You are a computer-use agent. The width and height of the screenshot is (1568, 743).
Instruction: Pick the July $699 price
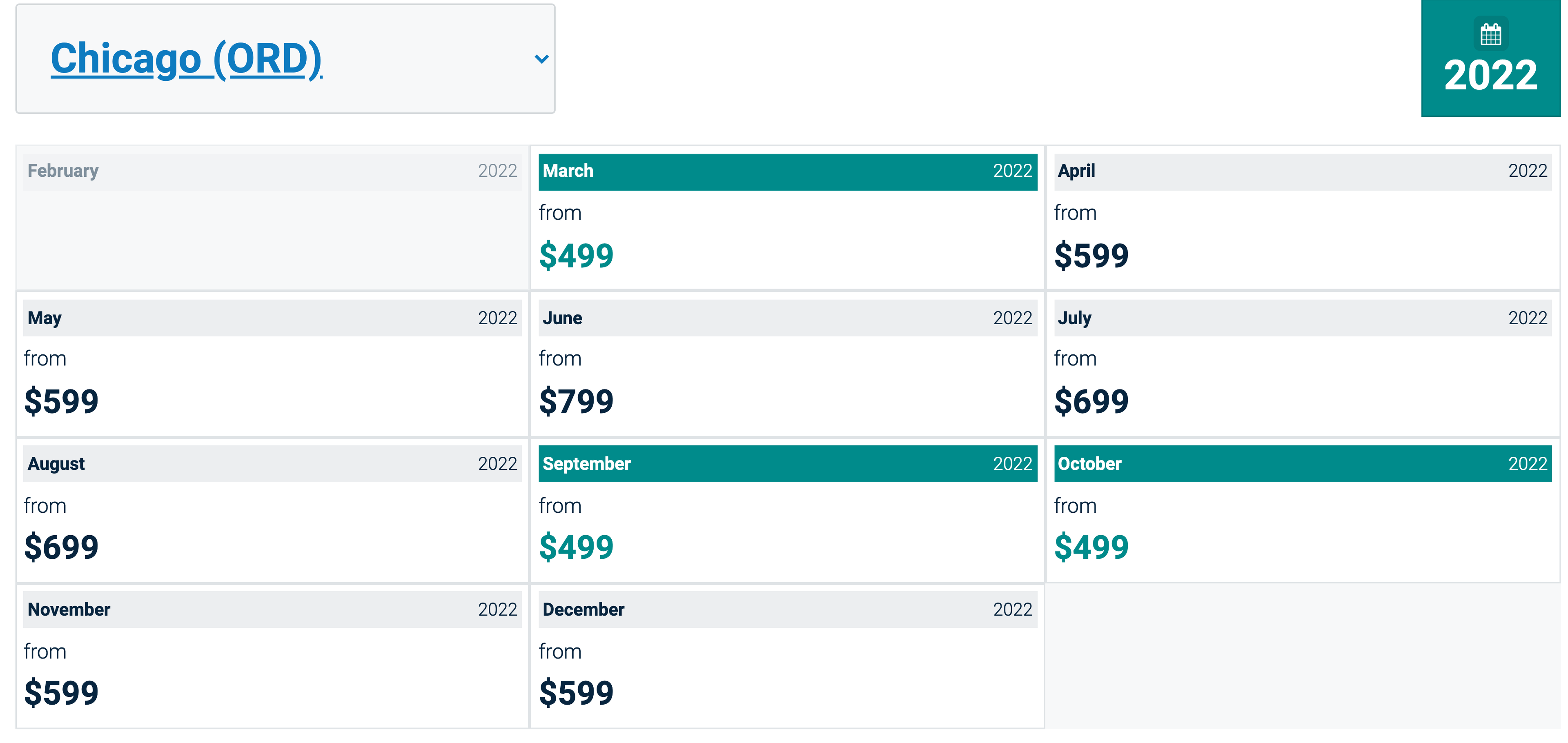coord(1091,401)
